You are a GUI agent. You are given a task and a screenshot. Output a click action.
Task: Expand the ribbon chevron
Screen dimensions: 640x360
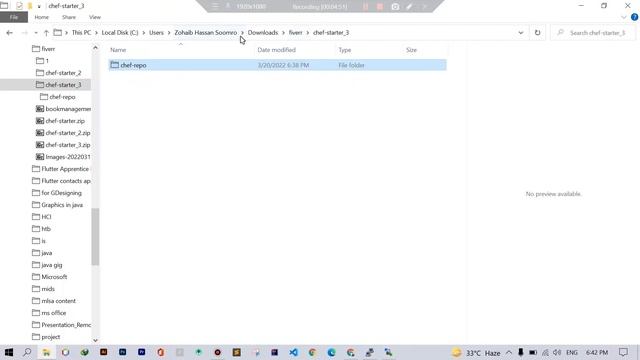623,17
